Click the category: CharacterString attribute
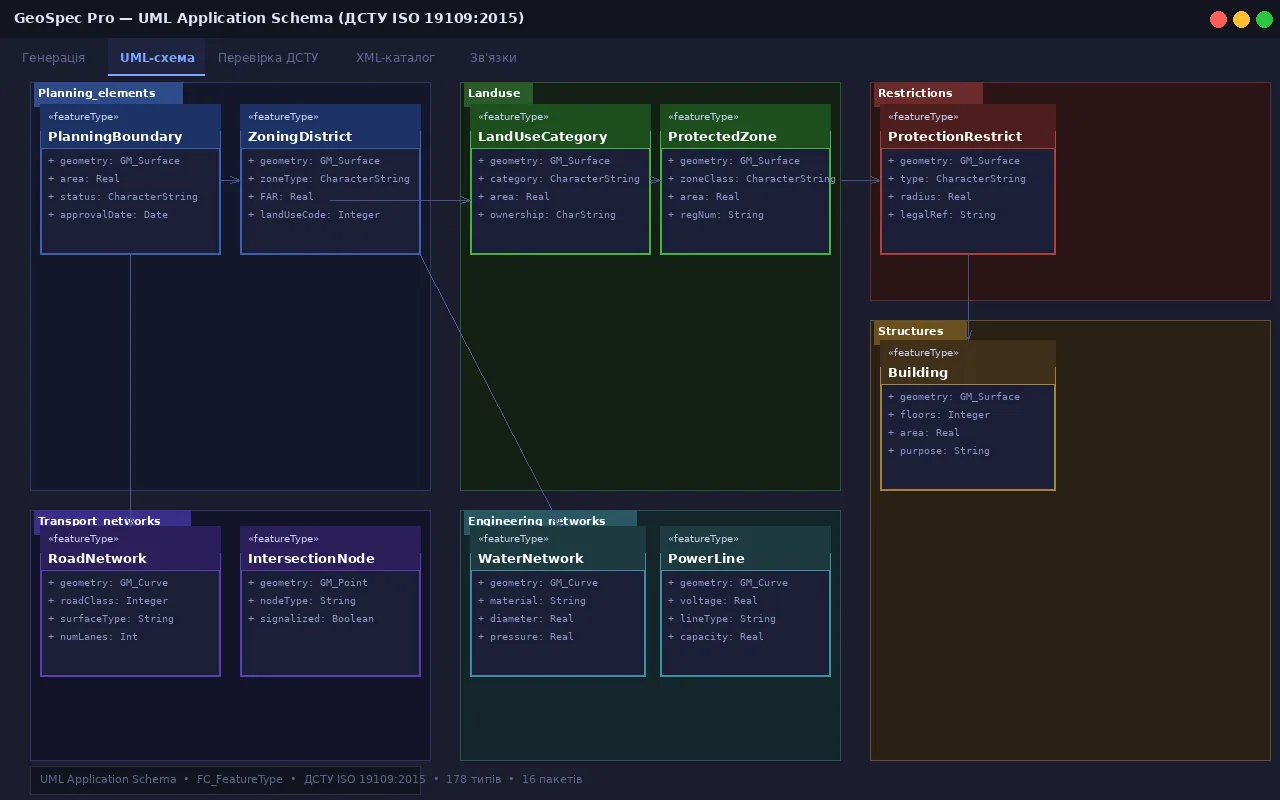 (559, 179)
